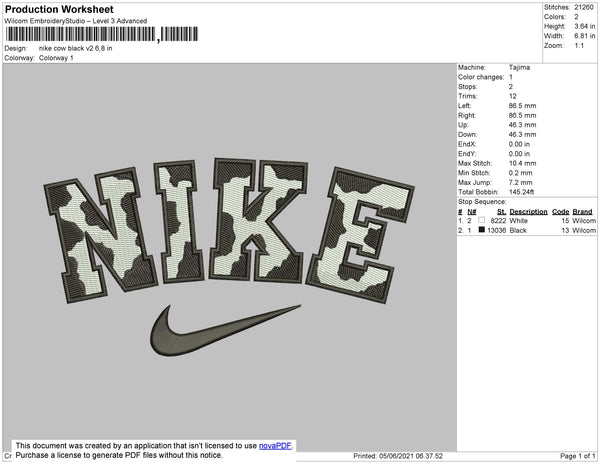Click the Machine value Tajima
The width and height of the screenshot is (600, 464).
pyautogui.click(x=519, y=68)
